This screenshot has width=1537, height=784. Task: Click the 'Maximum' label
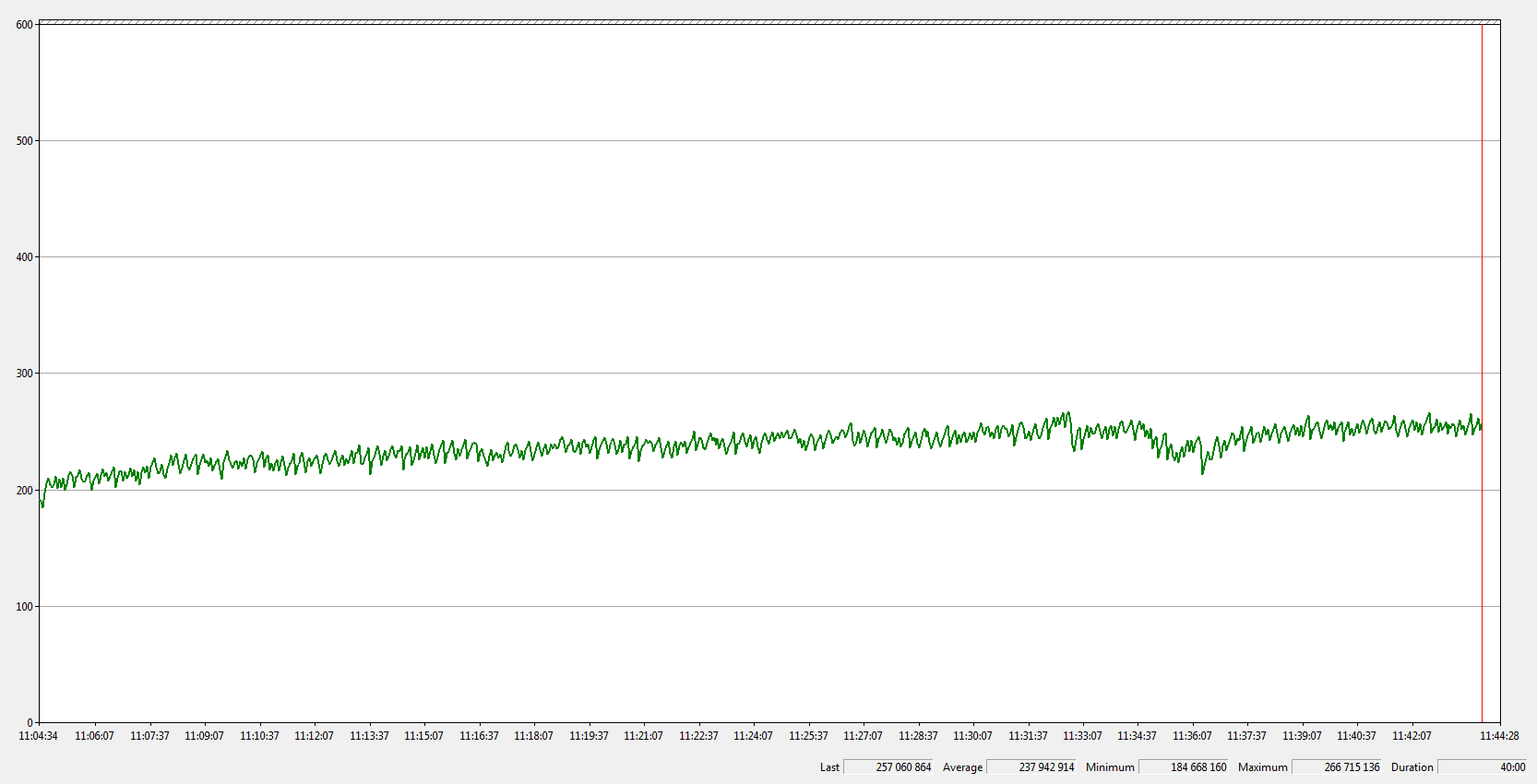[x=1262, y=767]
